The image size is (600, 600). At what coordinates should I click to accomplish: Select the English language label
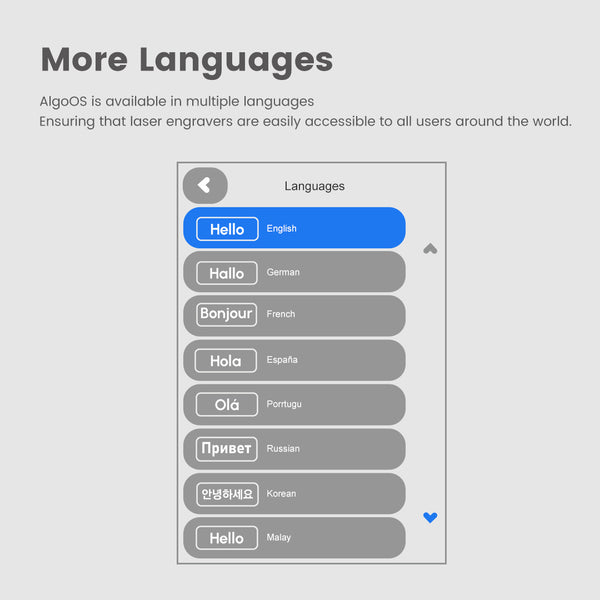(281, 229)
